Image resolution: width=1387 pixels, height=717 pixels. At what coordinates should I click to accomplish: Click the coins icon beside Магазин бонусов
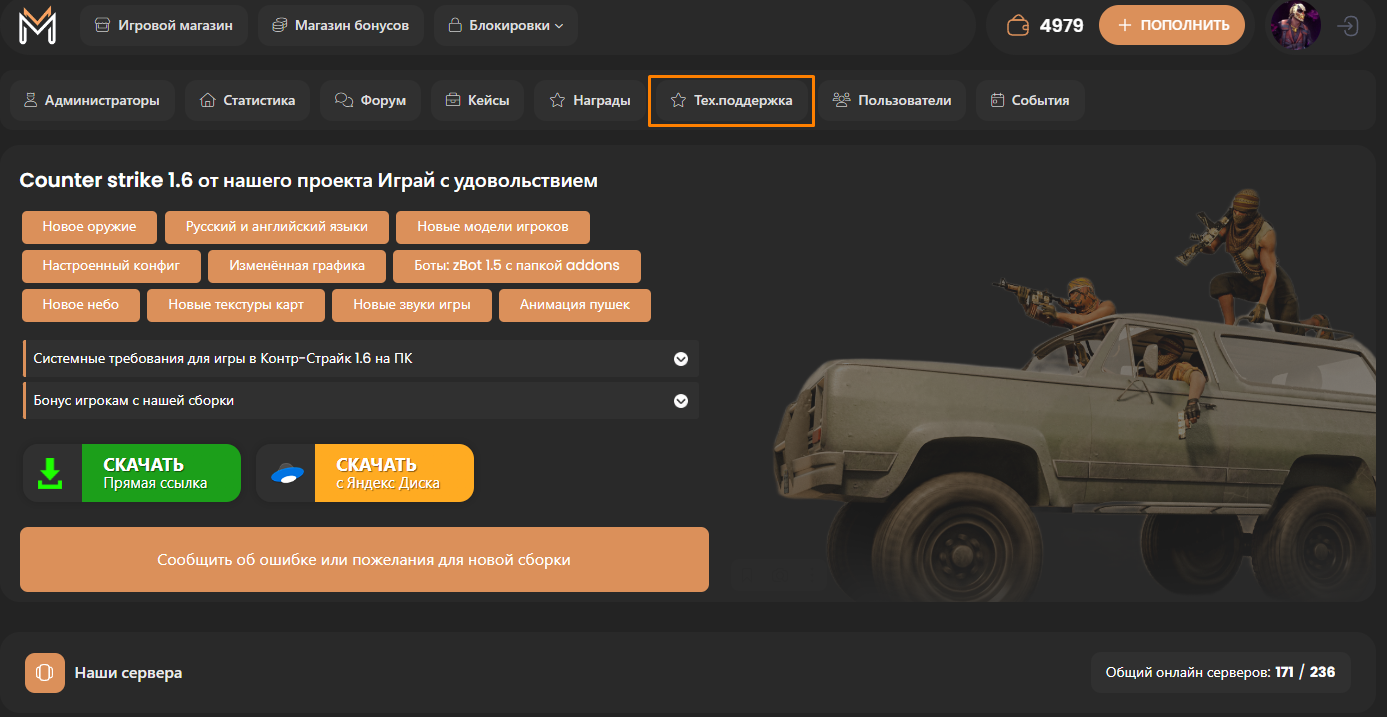[x=279, y=25]
